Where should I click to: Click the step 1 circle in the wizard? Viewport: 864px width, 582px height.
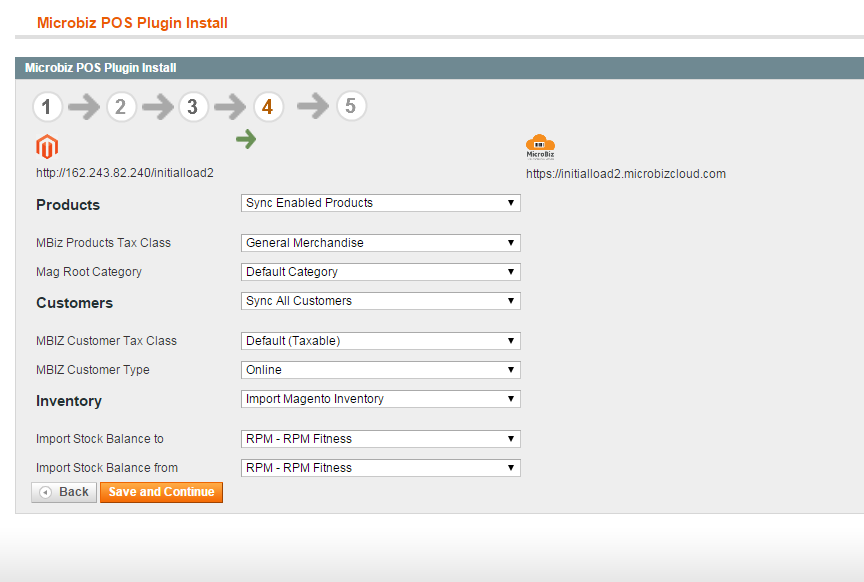point(47,106)
